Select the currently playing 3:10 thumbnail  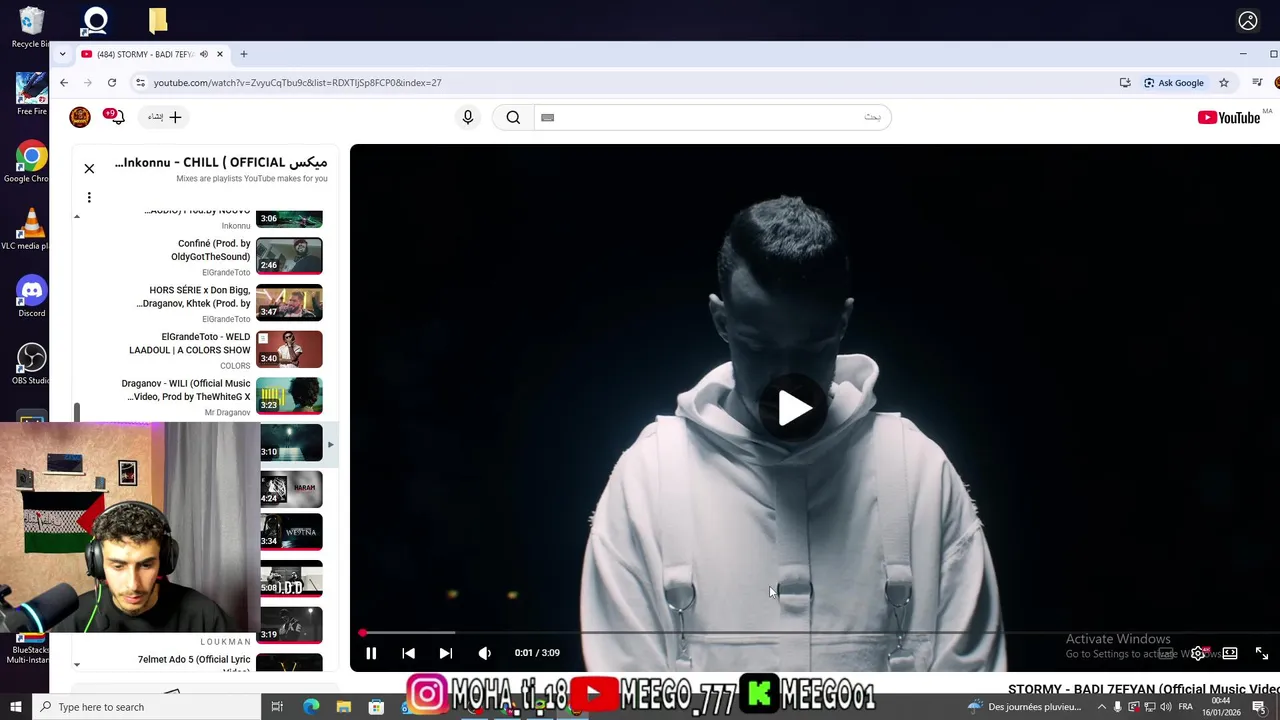(291, 443)
